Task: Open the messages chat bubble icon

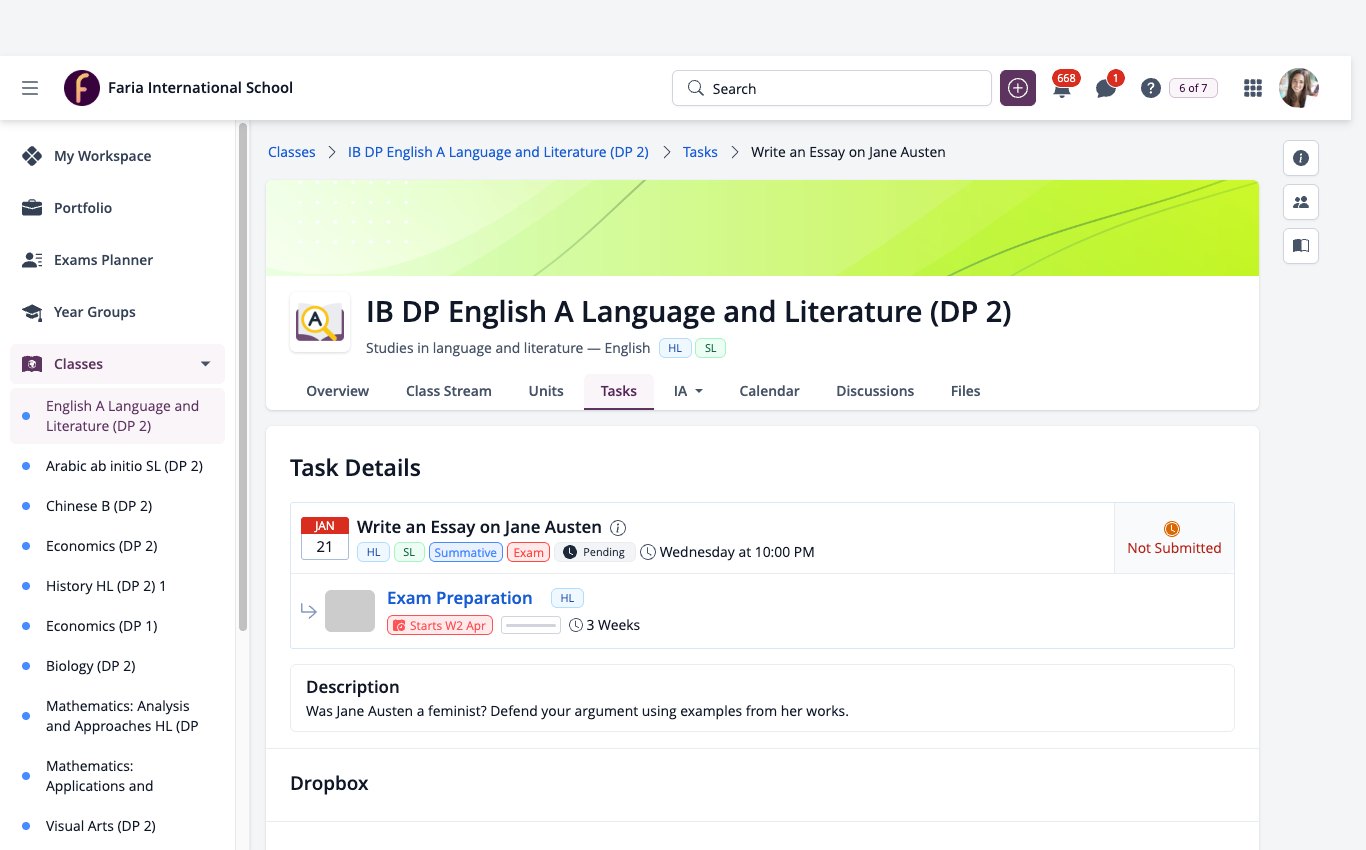Action: point(1106,88)
